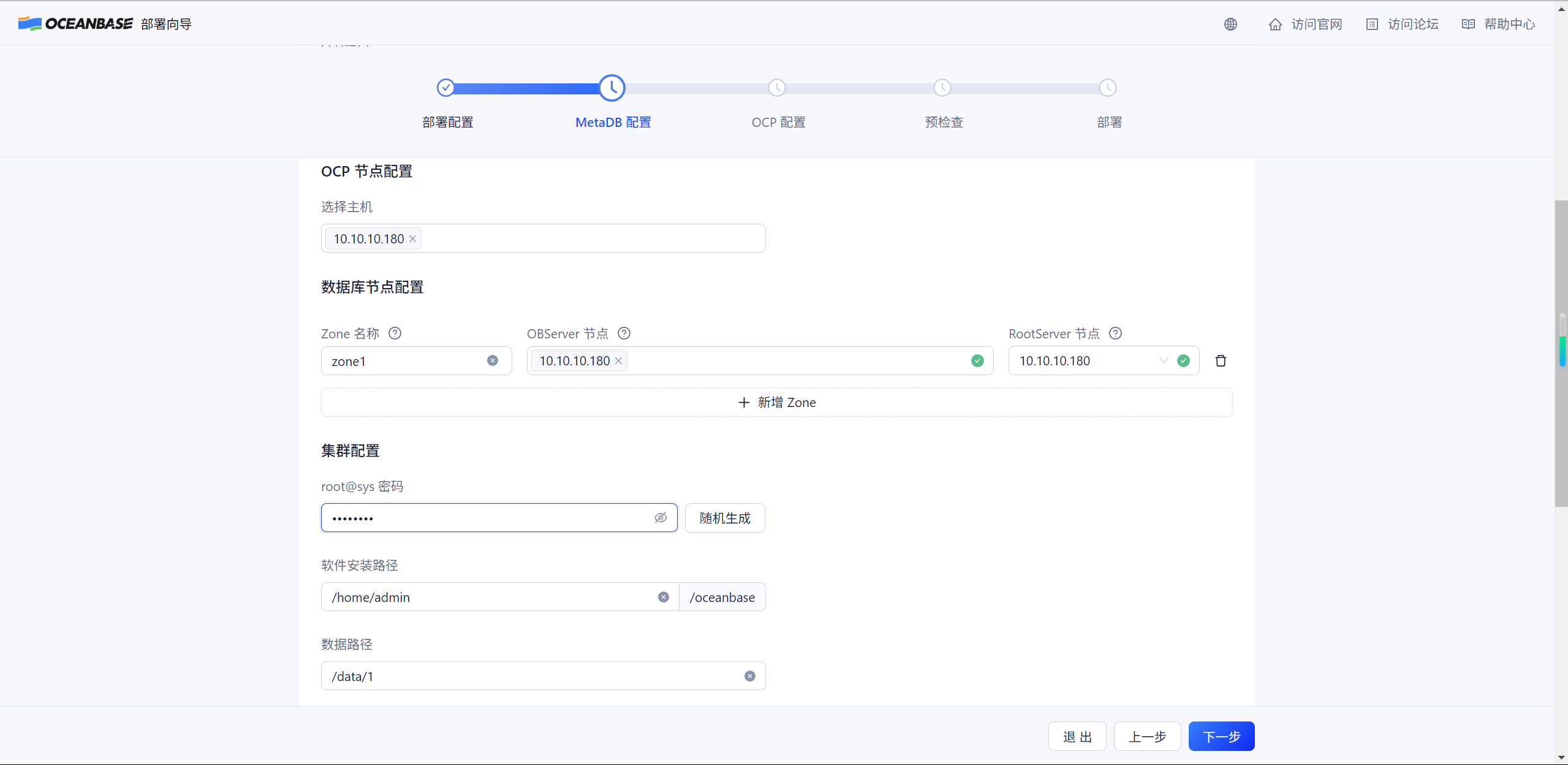Expand the OBServer 节点 multi-select field
The image size is (1568, 765).
(797, 361)
